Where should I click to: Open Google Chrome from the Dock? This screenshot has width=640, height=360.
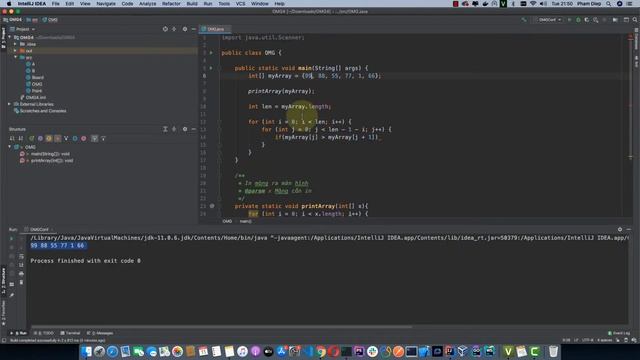click(x=321, y=351)
